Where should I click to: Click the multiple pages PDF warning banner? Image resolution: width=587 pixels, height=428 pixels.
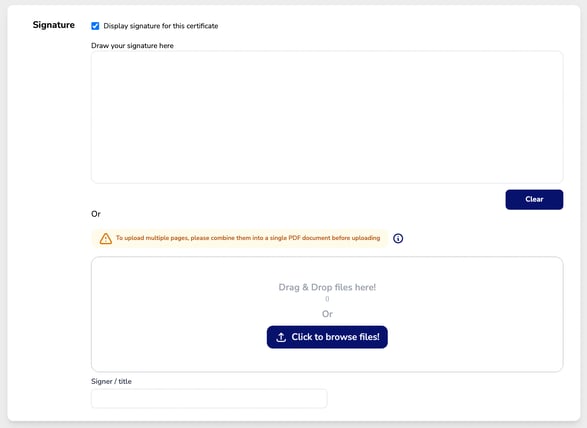coord(240,238)
